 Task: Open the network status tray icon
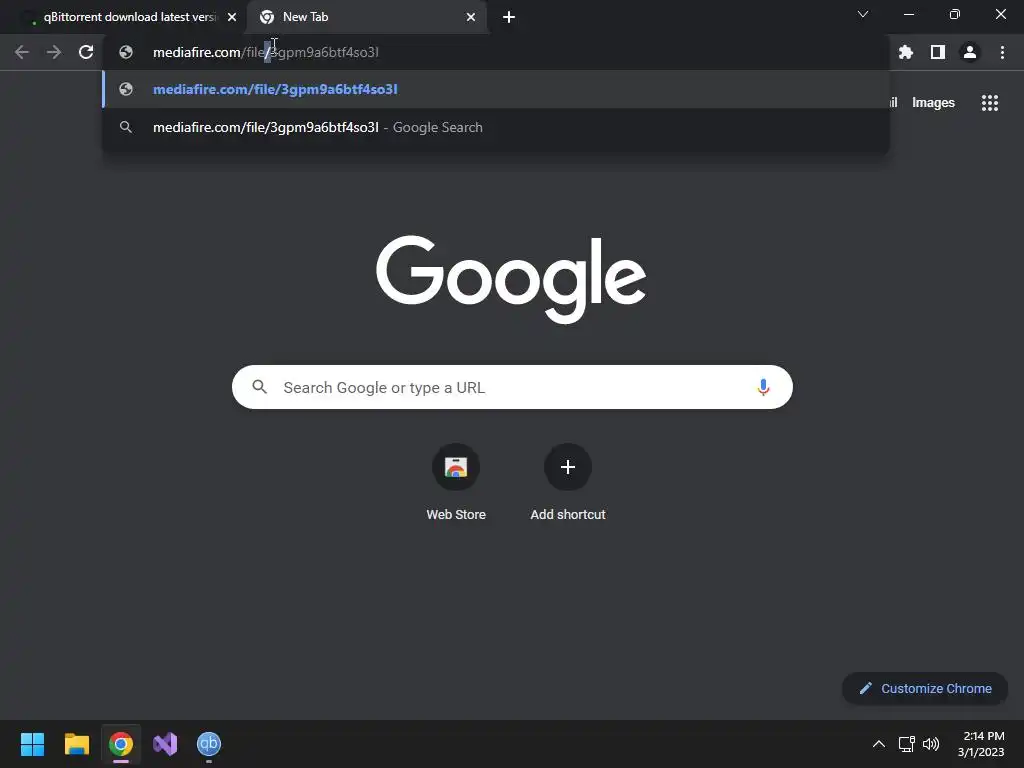coord(906,744)
